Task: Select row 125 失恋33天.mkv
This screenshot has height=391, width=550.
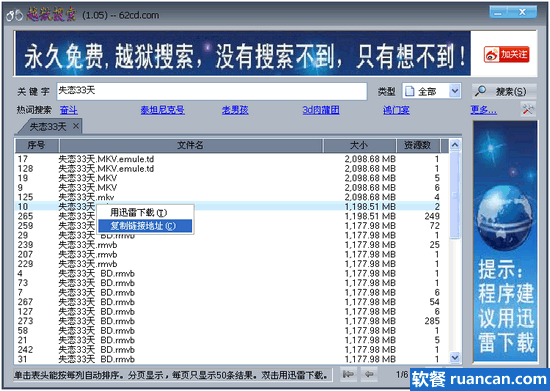Action: click(x=232, y=197)
